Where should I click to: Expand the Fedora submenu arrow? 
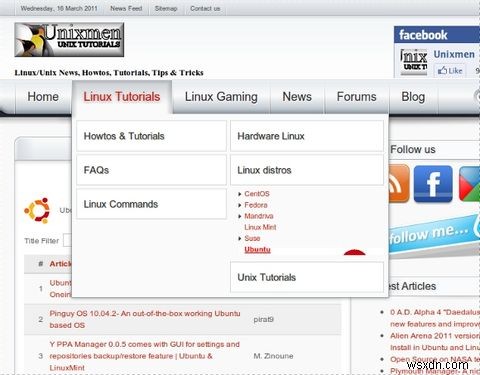pos(240,205)
